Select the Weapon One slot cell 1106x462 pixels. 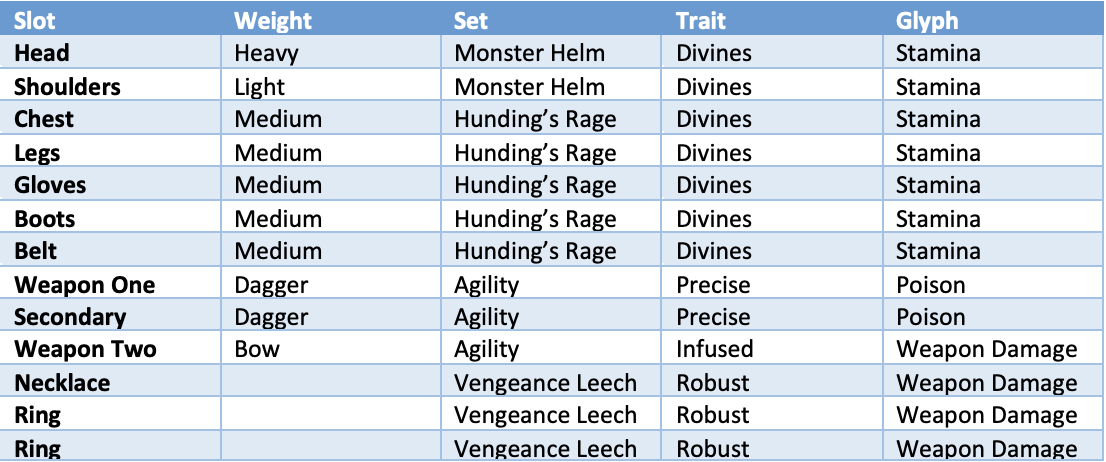(85, 285)
